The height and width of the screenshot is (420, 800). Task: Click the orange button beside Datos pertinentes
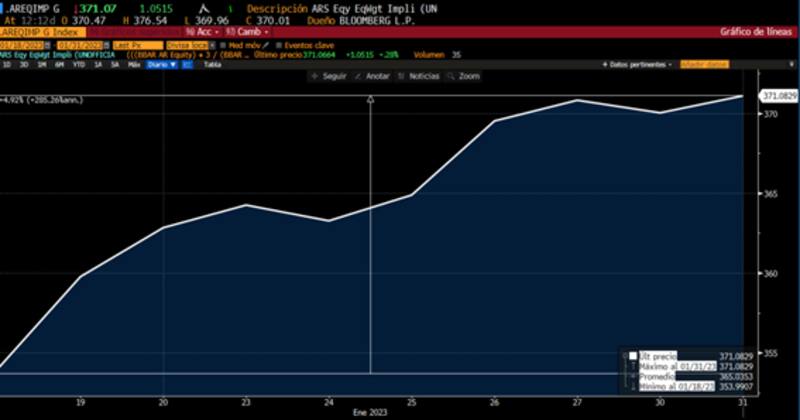[703, 64]
